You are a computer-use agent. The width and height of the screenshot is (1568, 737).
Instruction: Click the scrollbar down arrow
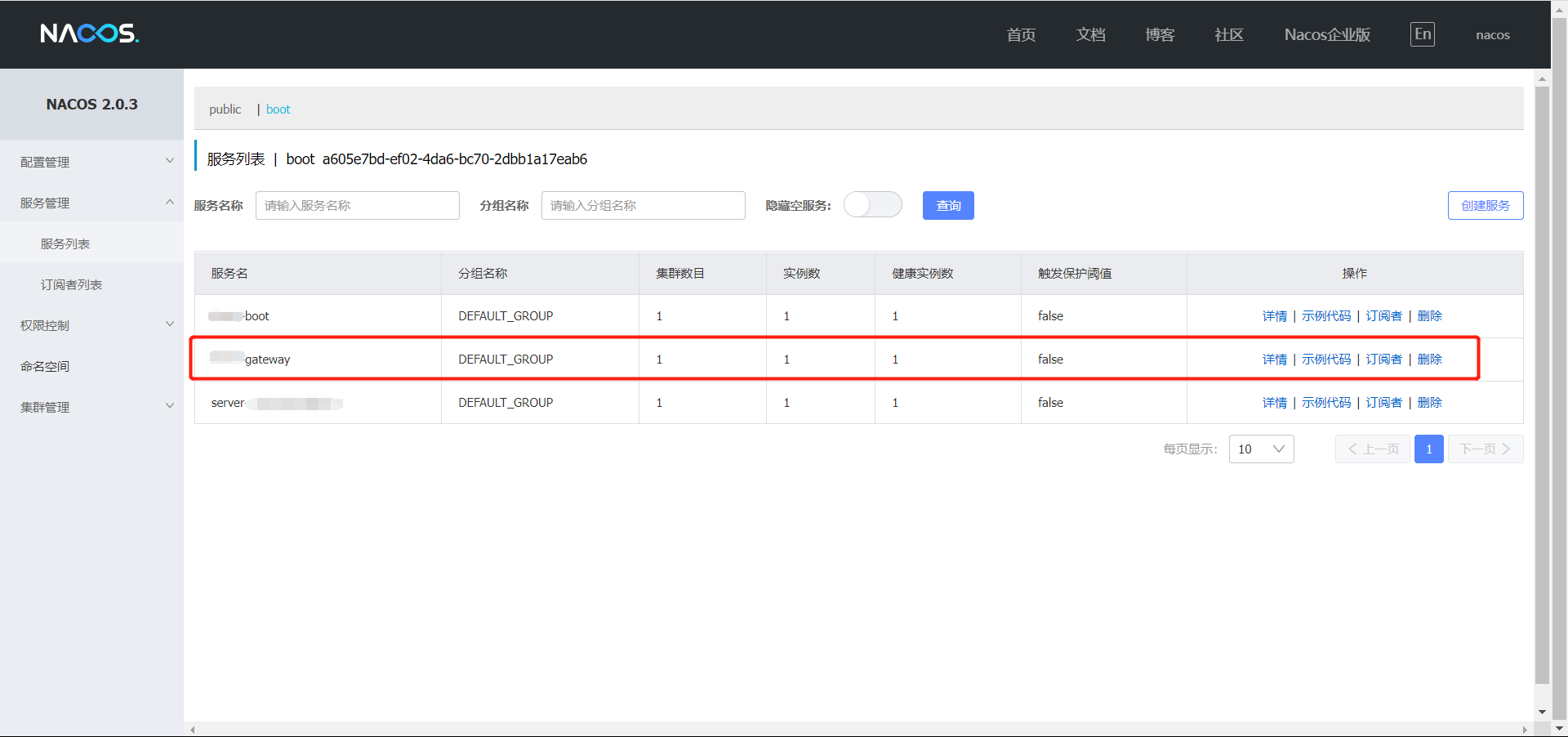1542,712
